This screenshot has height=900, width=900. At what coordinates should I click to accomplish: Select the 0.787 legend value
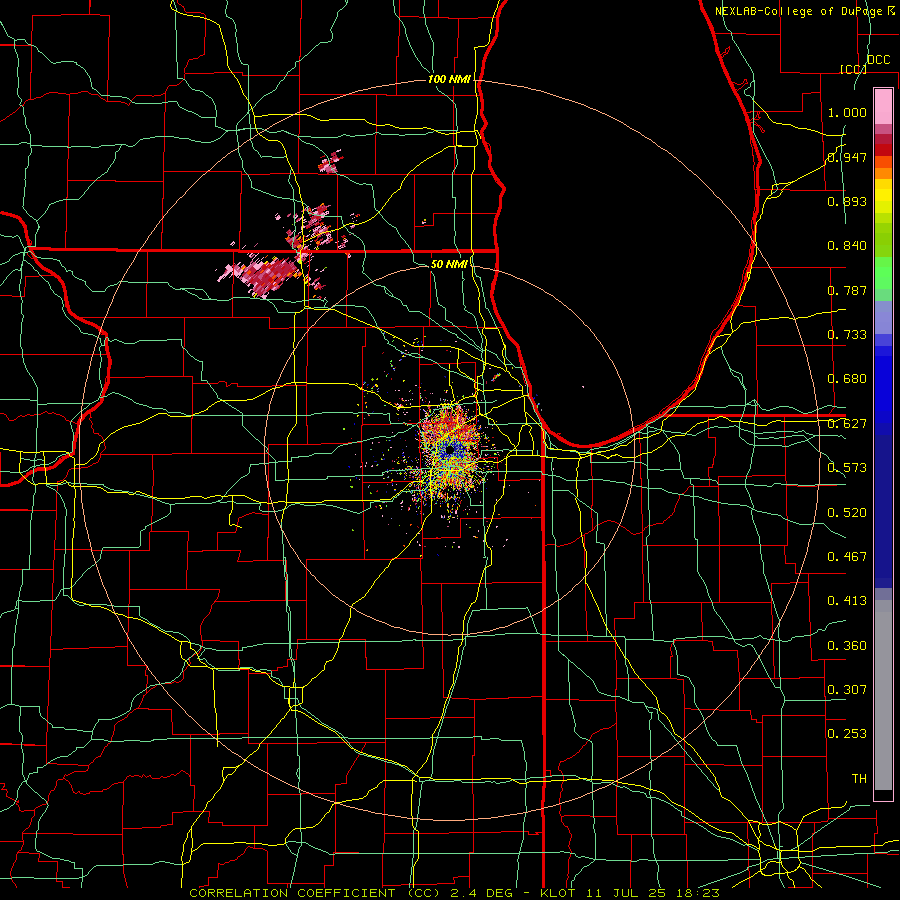pos(847,290)
